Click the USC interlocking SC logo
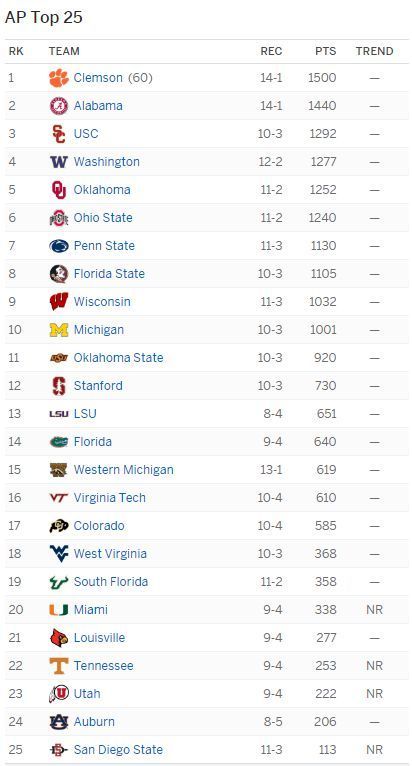 (59, 134)
